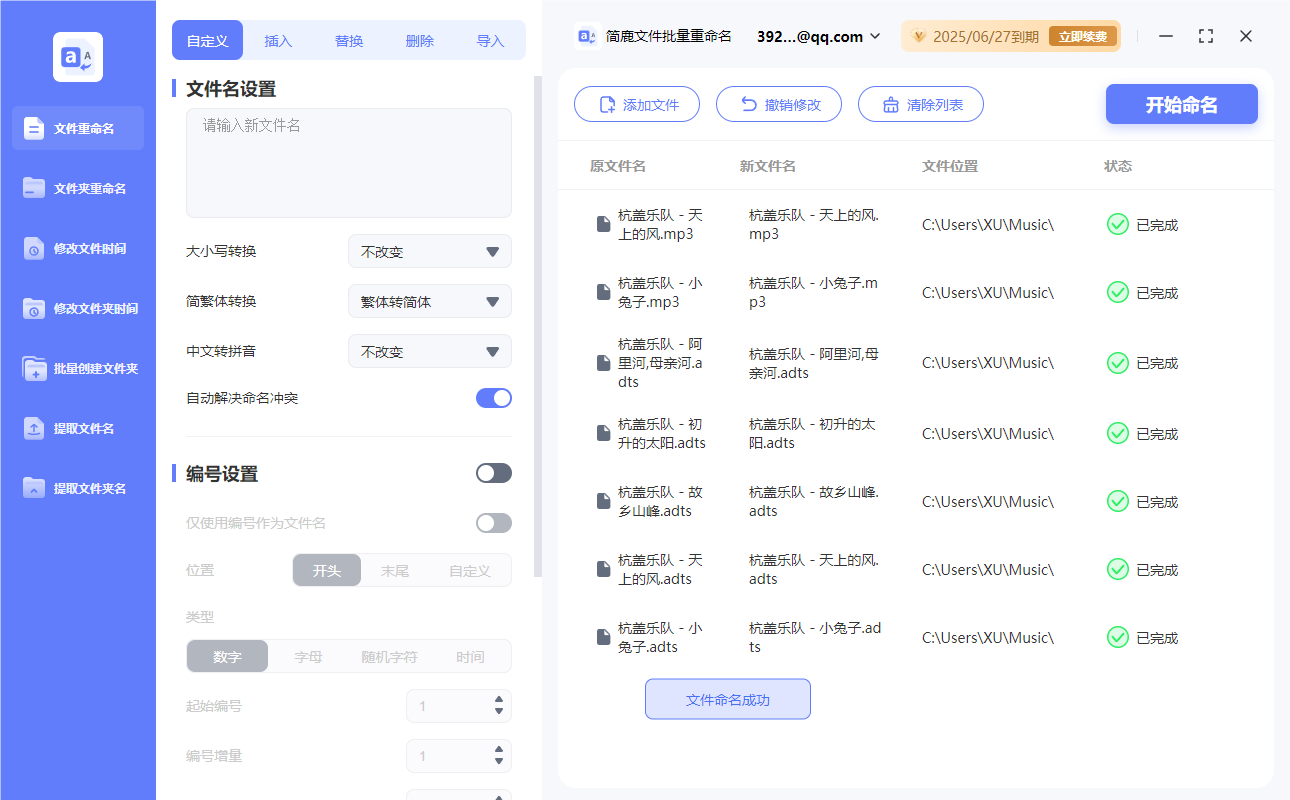Enable the 编号设置 numbering switch
Viewport: 1290px width, 800px height.
pyautogui.click(x=493, y=472)
